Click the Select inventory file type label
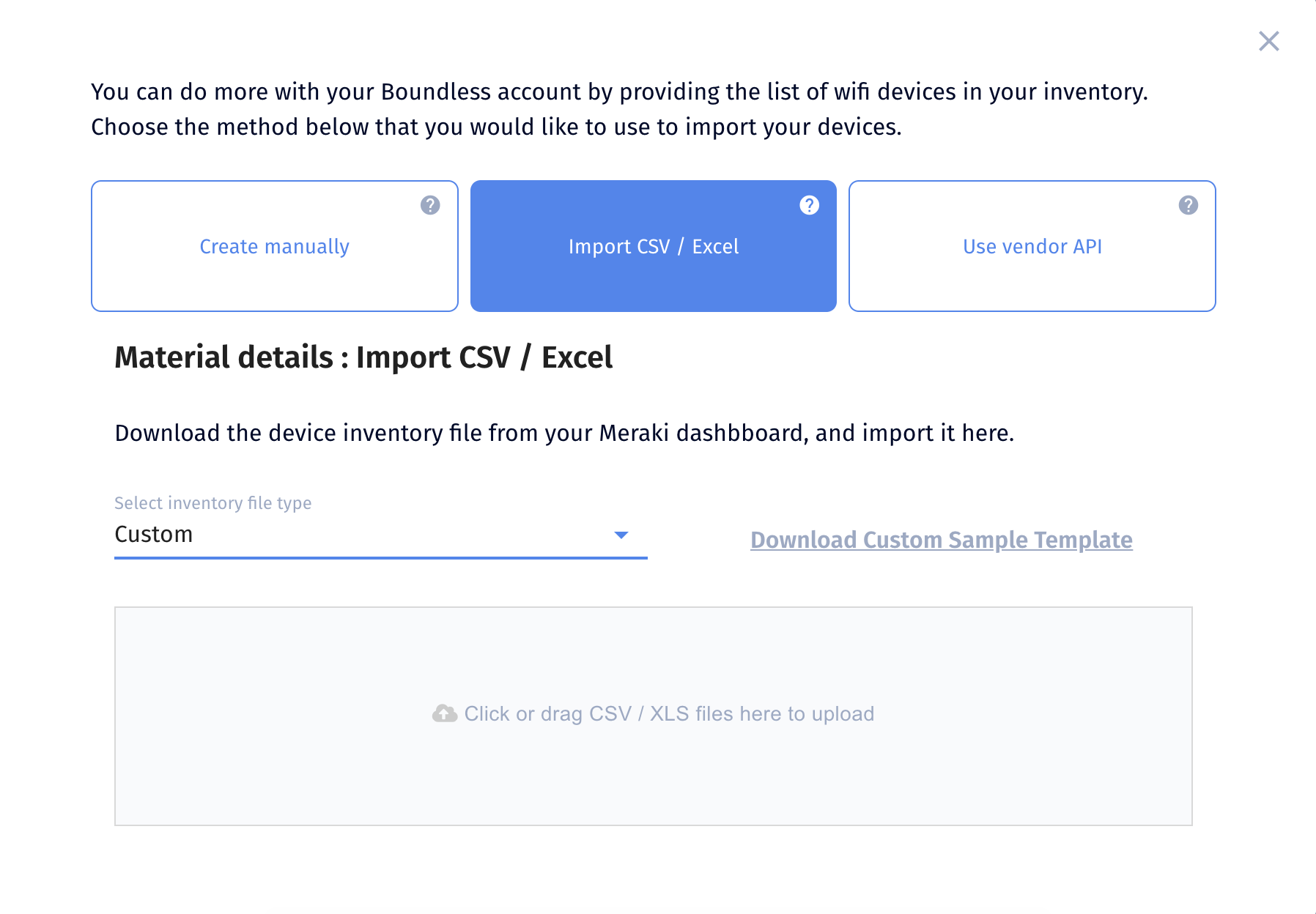1316x914 pixels. point(213,503)
